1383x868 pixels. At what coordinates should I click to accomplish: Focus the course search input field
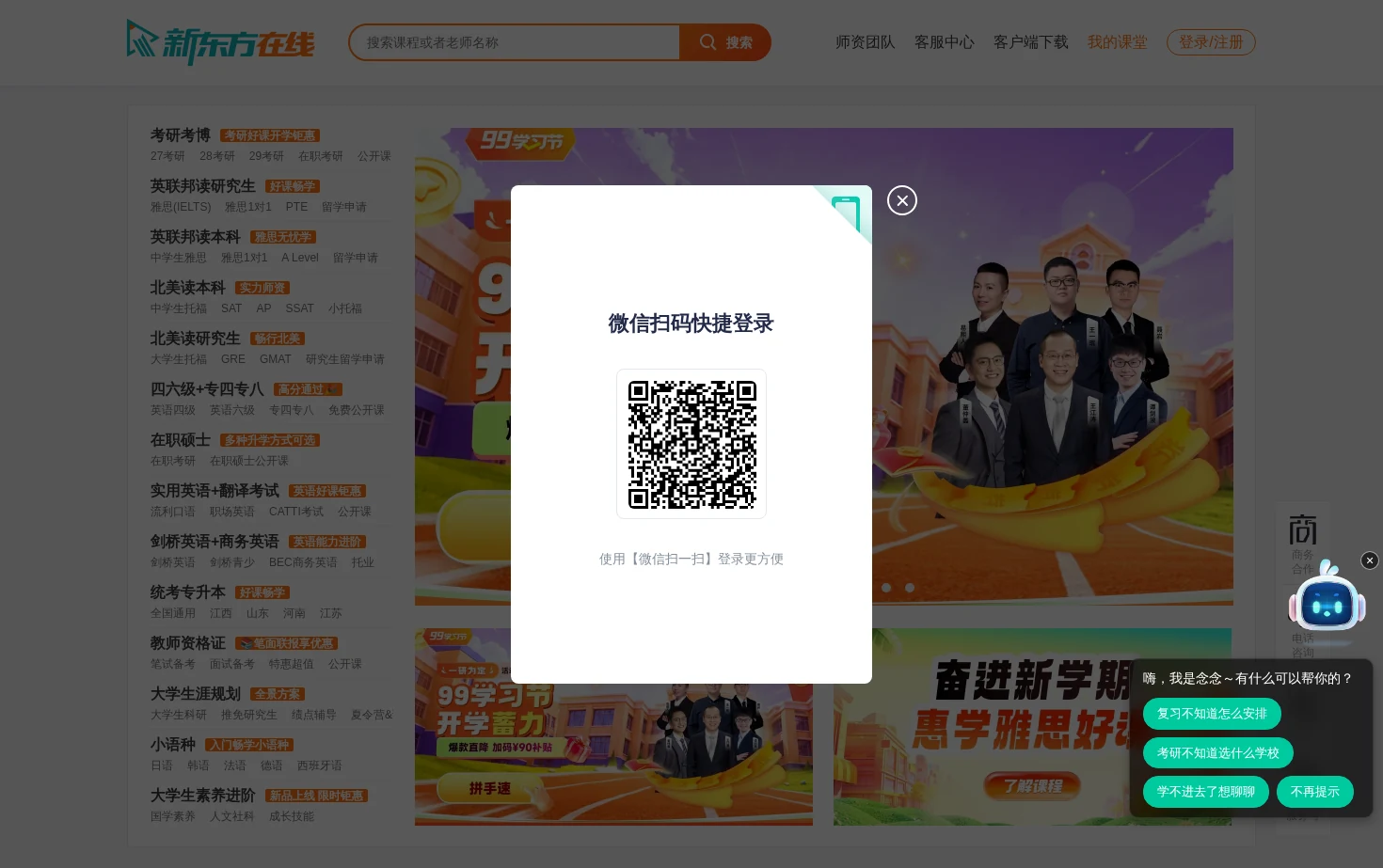(x=515, y=42)
